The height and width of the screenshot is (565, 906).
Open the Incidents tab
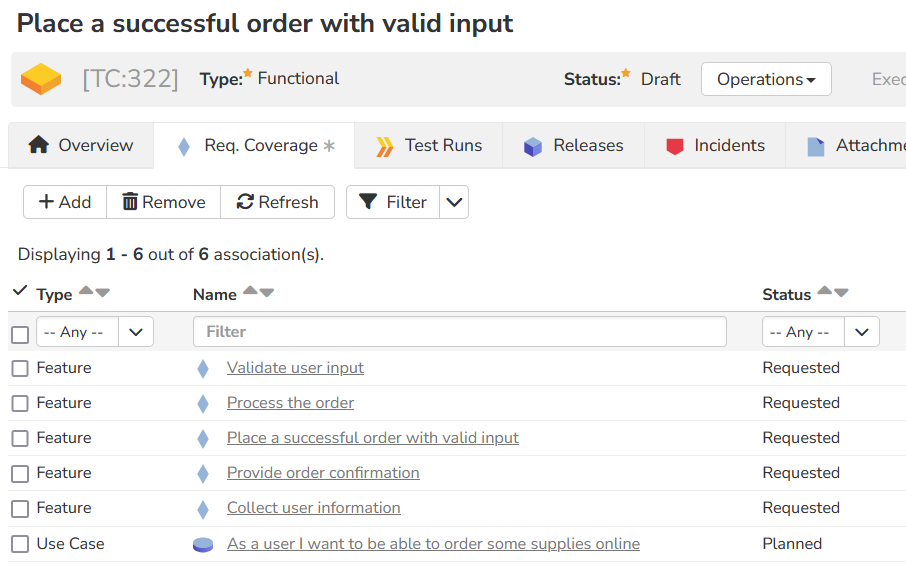point(715,146)
